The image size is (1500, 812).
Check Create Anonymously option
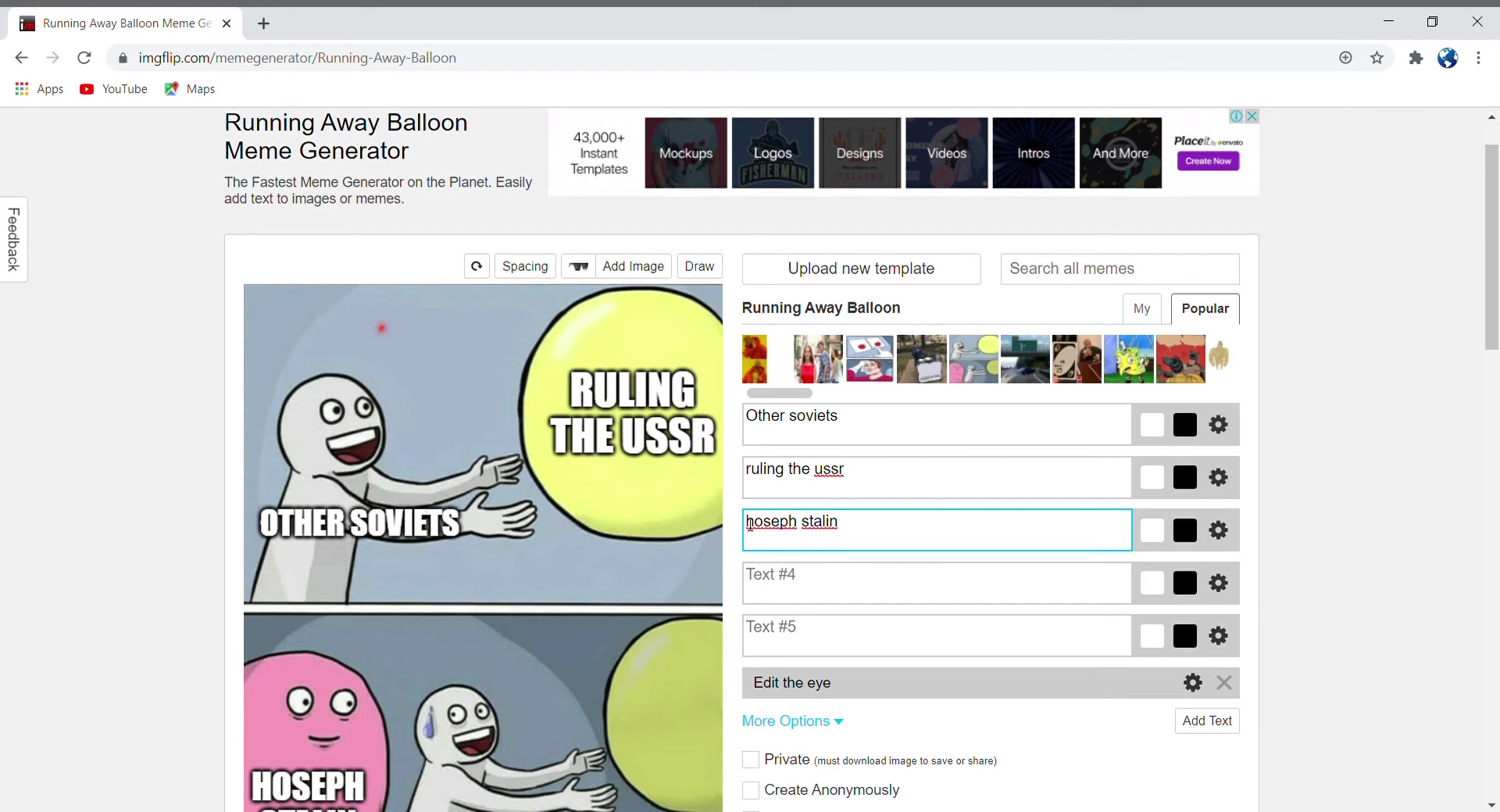click(751, 790)
